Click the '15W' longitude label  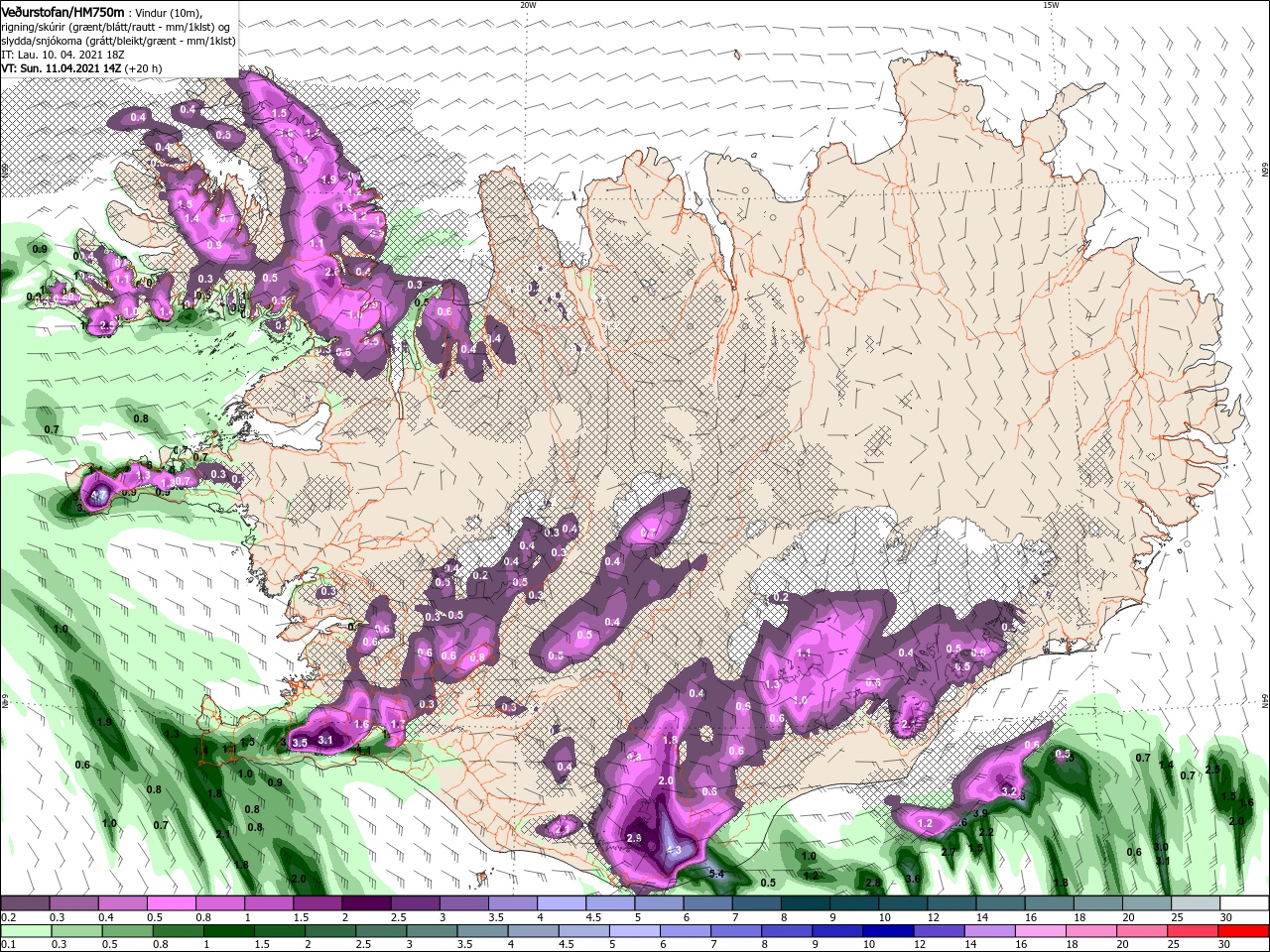pyautogui.click(x=1051, y=5)
